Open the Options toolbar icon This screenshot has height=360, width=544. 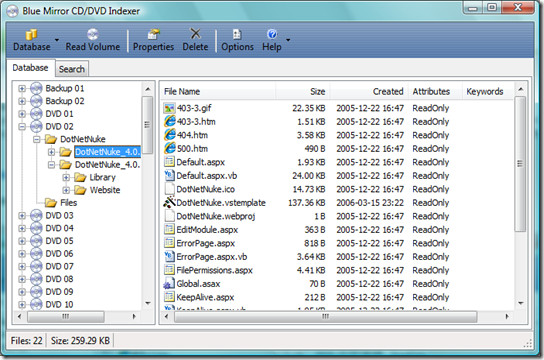tap(237, 34)
